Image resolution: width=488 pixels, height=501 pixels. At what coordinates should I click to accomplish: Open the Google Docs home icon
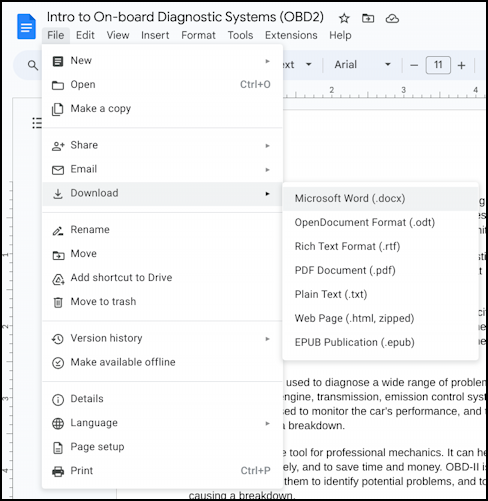[x=26, y=27]
